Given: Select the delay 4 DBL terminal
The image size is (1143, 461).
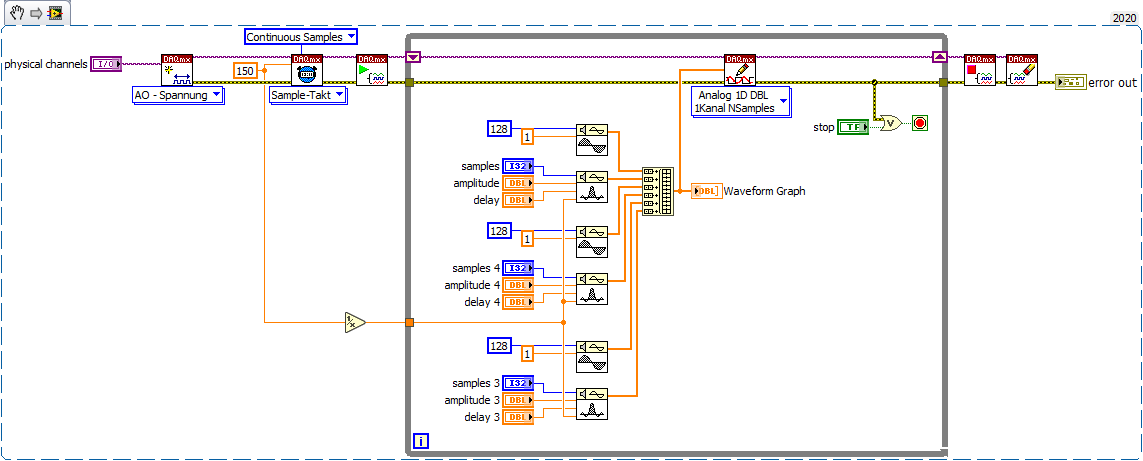Looking at the screenshot, I should pyautogui.click(x=518, y=301).
